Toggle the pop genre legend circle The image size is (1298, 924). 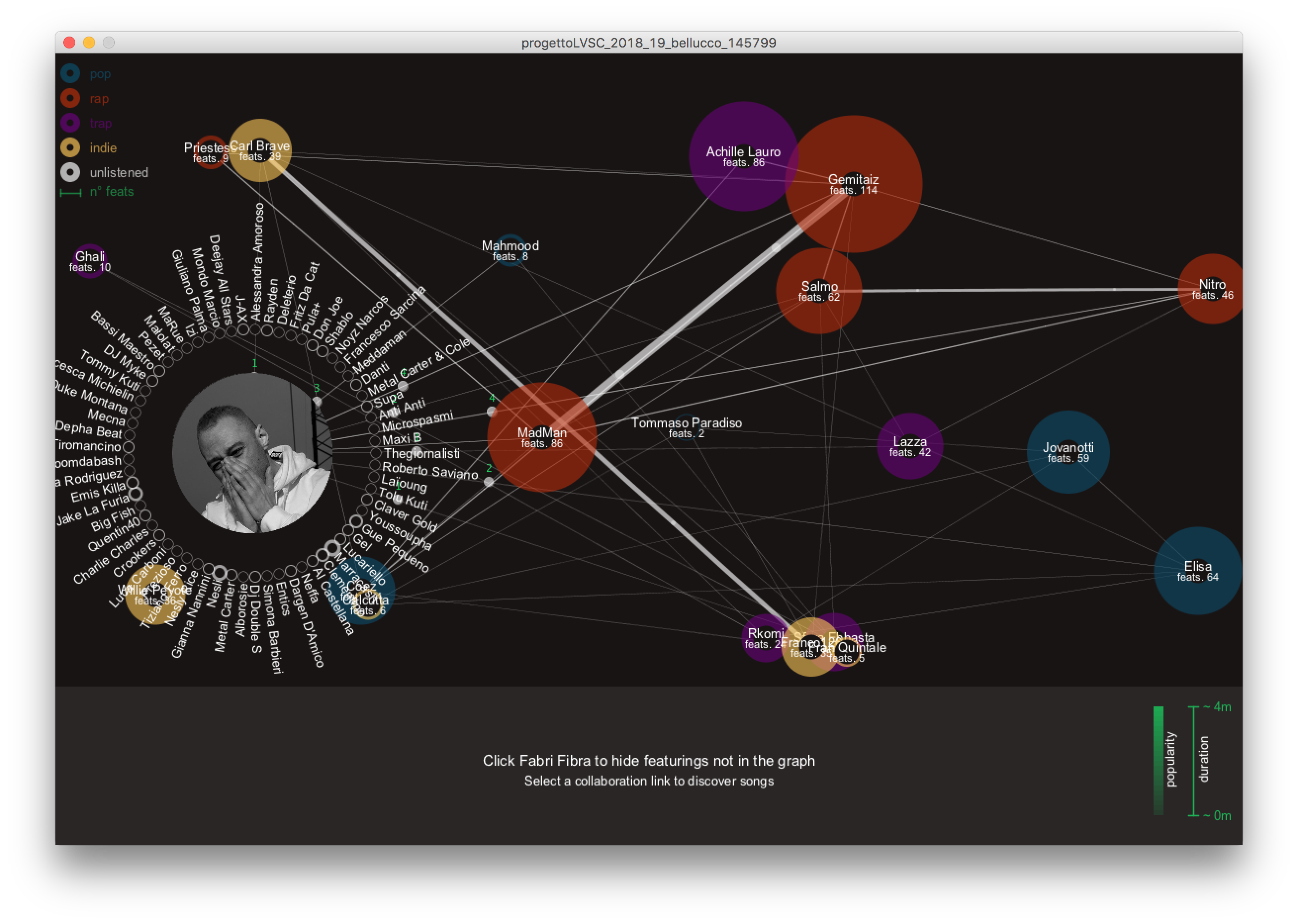coord(71,73)
